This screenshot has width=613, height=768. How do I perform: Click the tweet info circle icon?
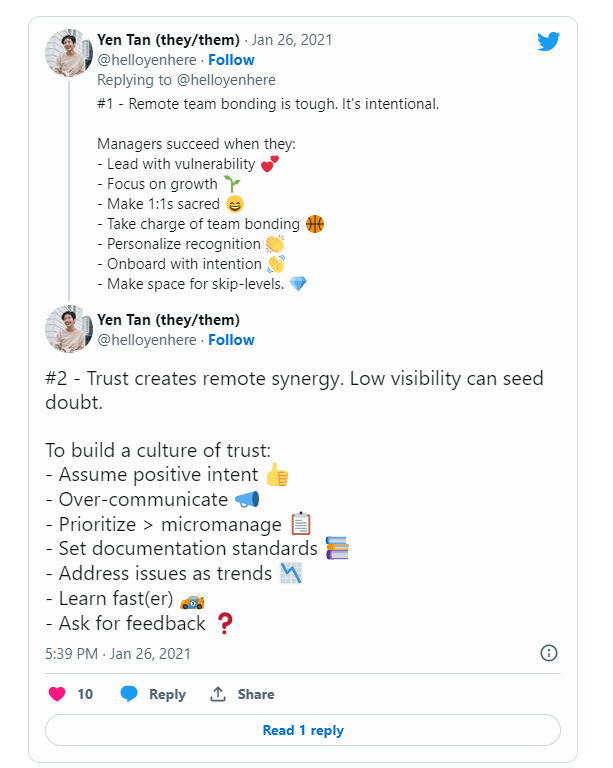(548, 653)
